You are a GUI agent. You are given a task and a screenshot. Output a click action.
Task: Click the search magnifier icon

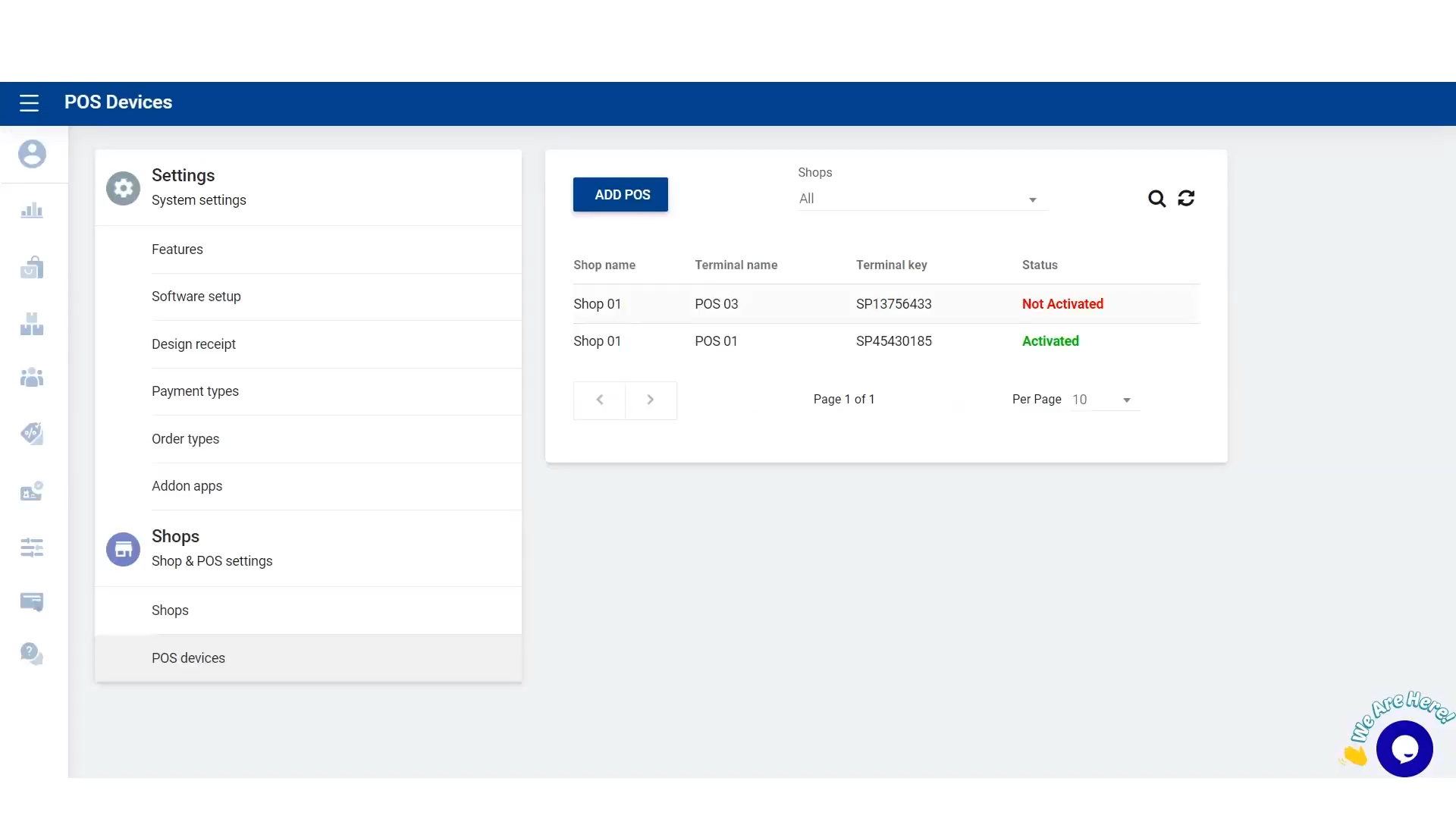1156,199
